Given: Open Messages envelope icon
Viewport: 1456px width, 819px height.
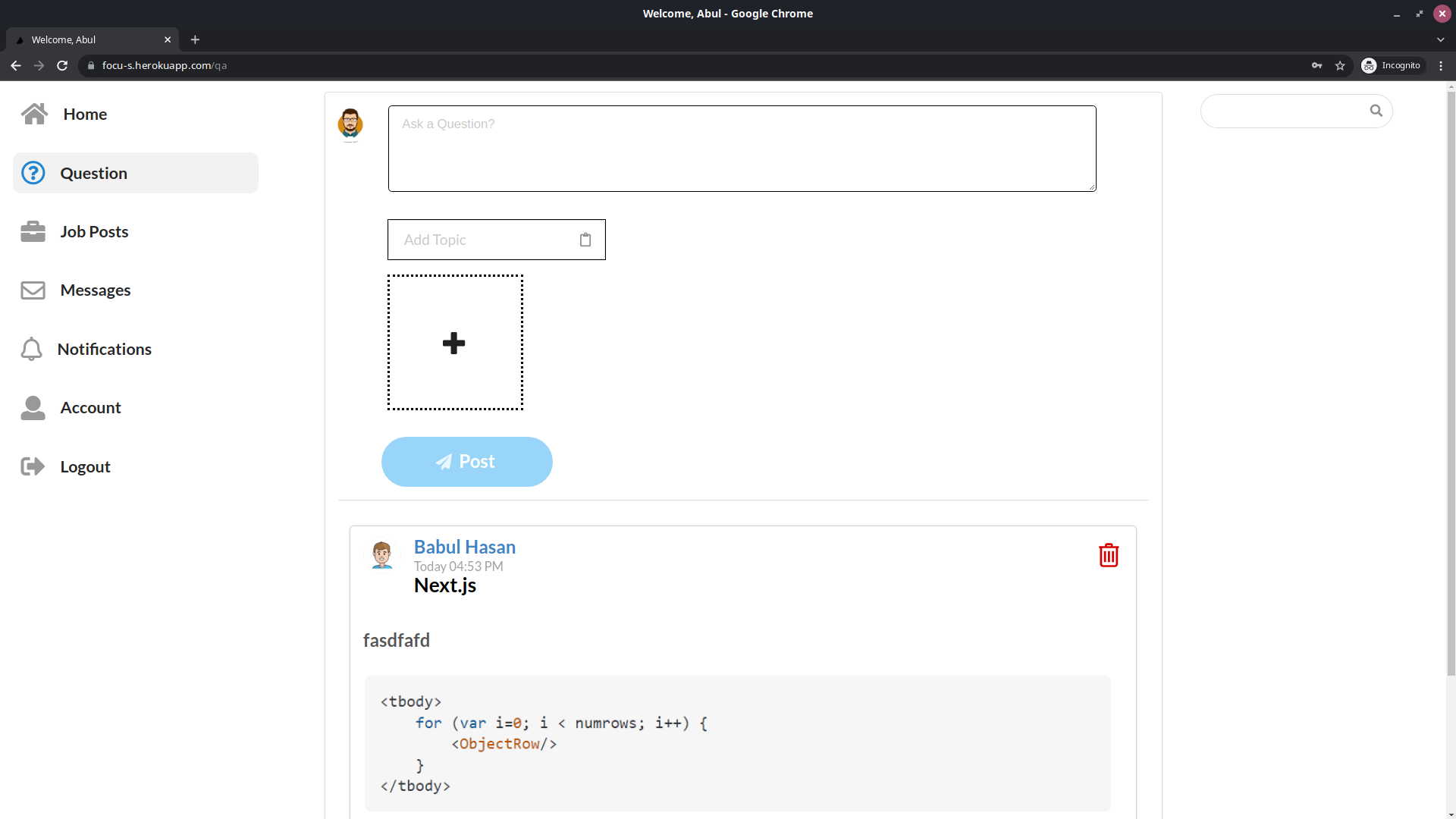Looking at the screenshot, I should coord(33,290).
